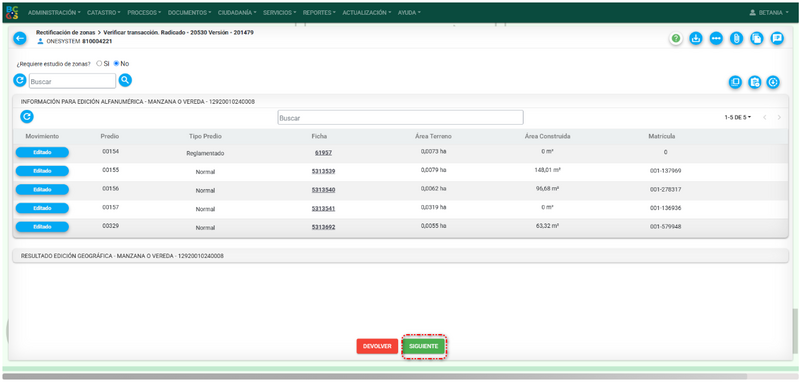Click the BCGS logo icon
800x382 pixels.
coord(12,13)
